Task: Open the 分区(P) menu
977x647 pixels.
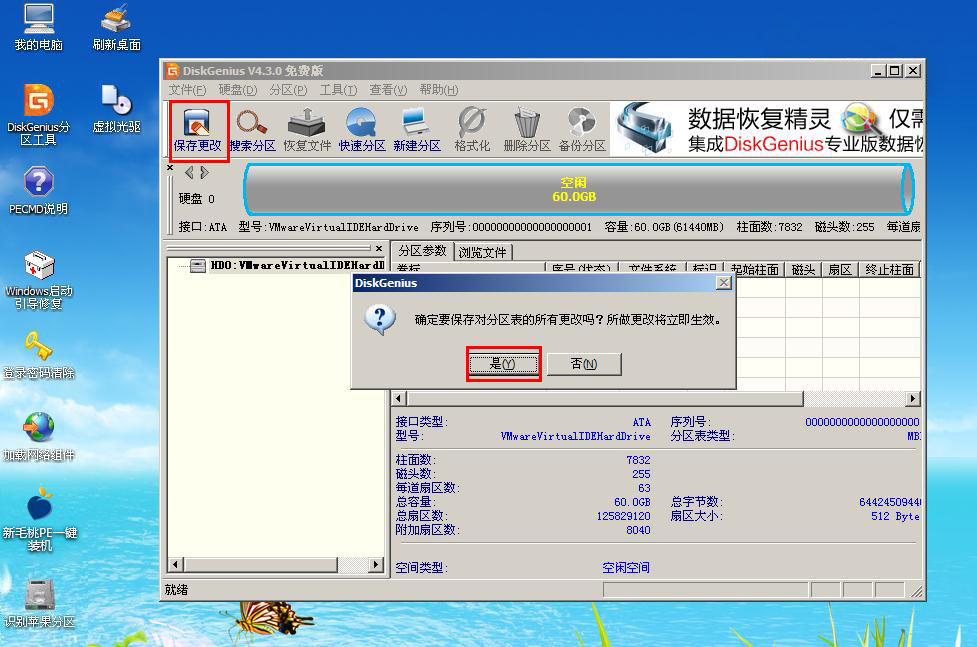Action: (x=288, y=90)
